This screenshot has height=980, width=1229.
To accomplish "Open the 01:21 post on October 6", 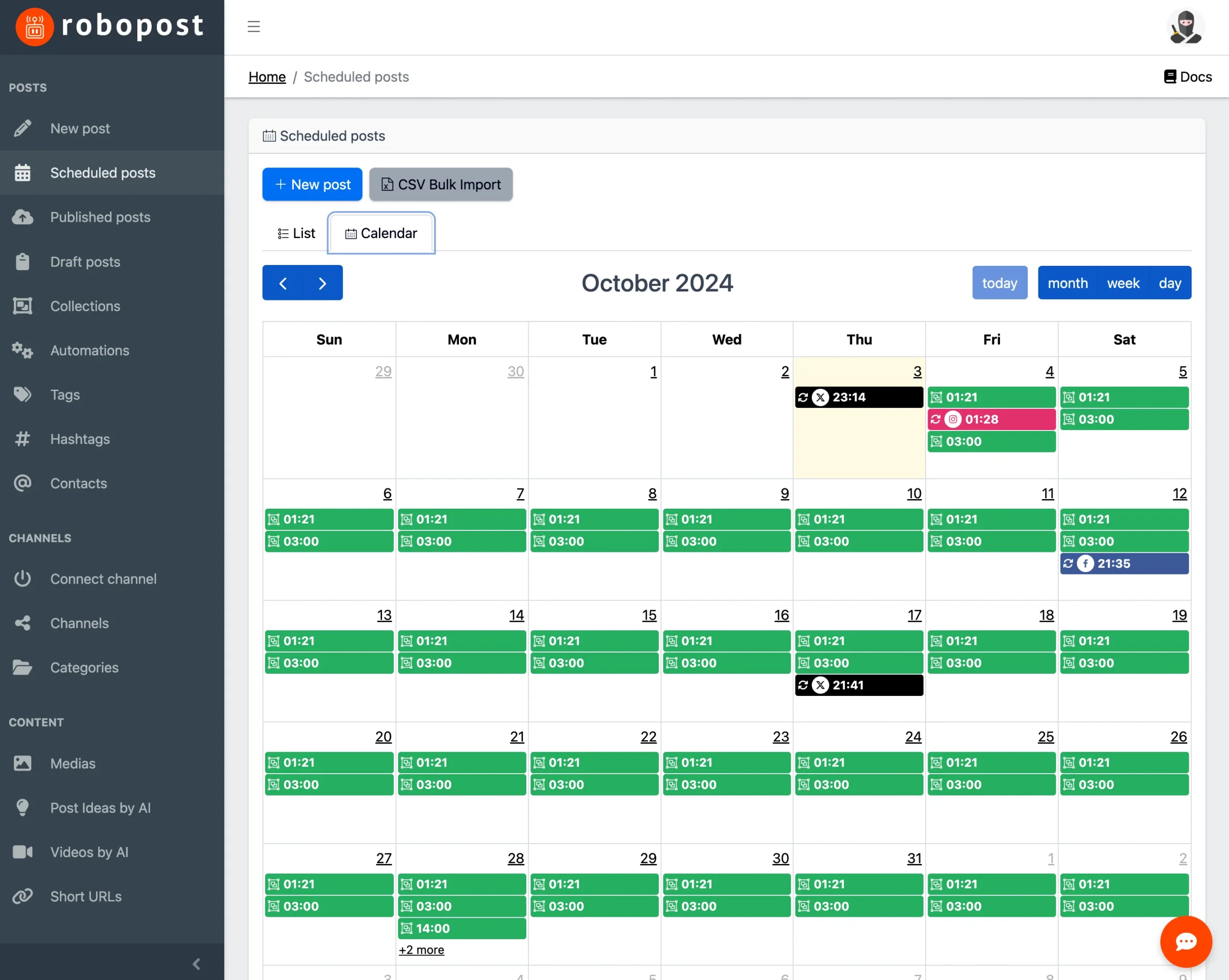I will [x=329, y=519].
